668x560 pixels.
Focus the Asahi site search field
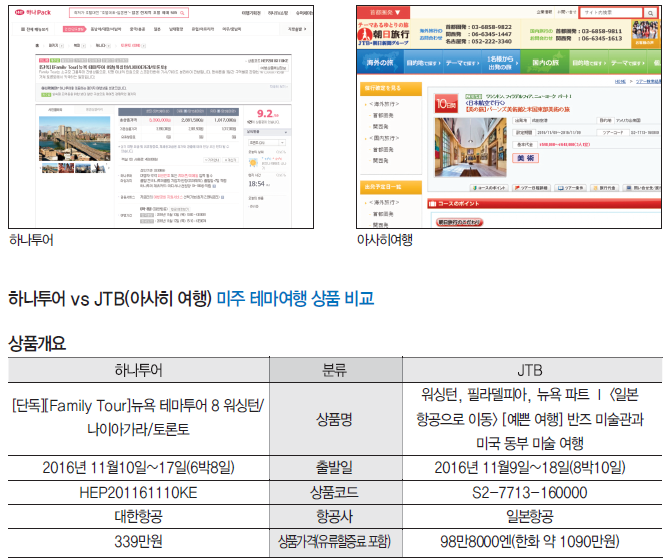tap(611, 13)
